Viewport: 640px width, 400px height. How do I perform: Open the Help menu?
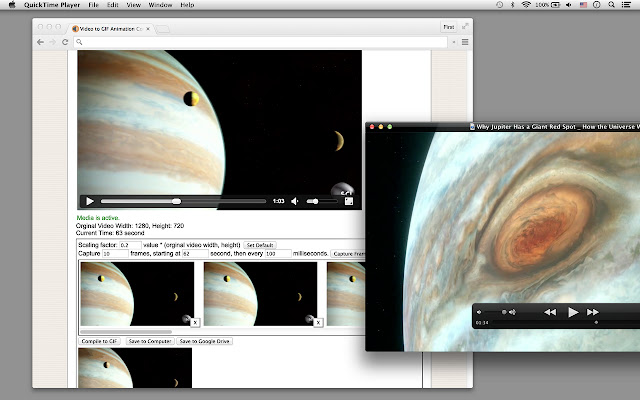point(187,5)
